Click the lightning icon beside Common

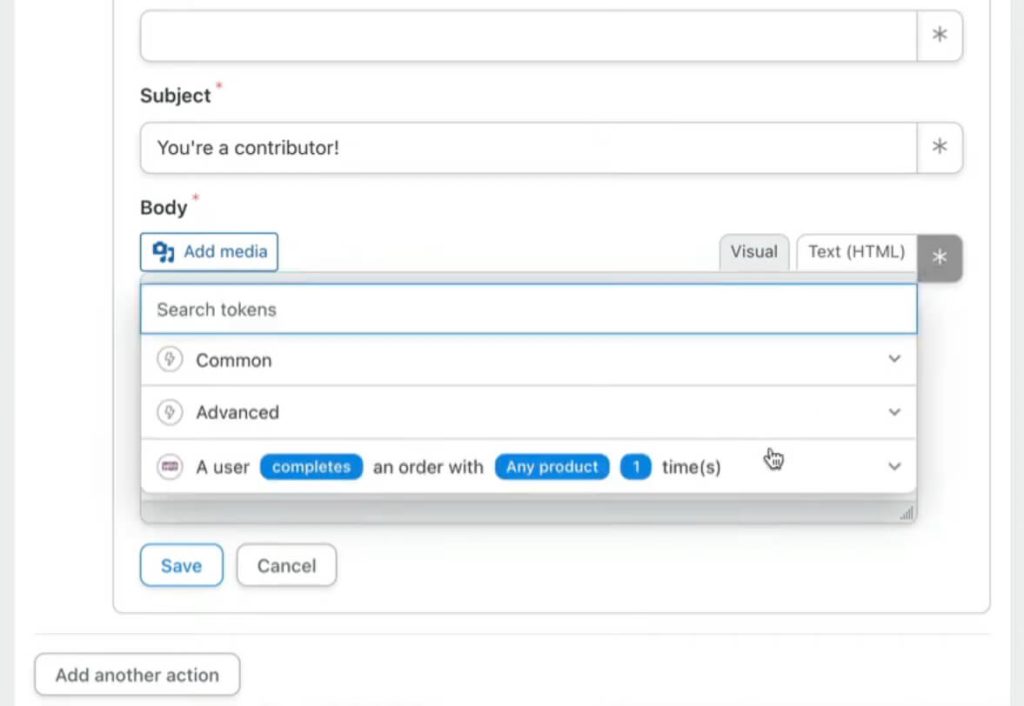click(x=169, y=359)
